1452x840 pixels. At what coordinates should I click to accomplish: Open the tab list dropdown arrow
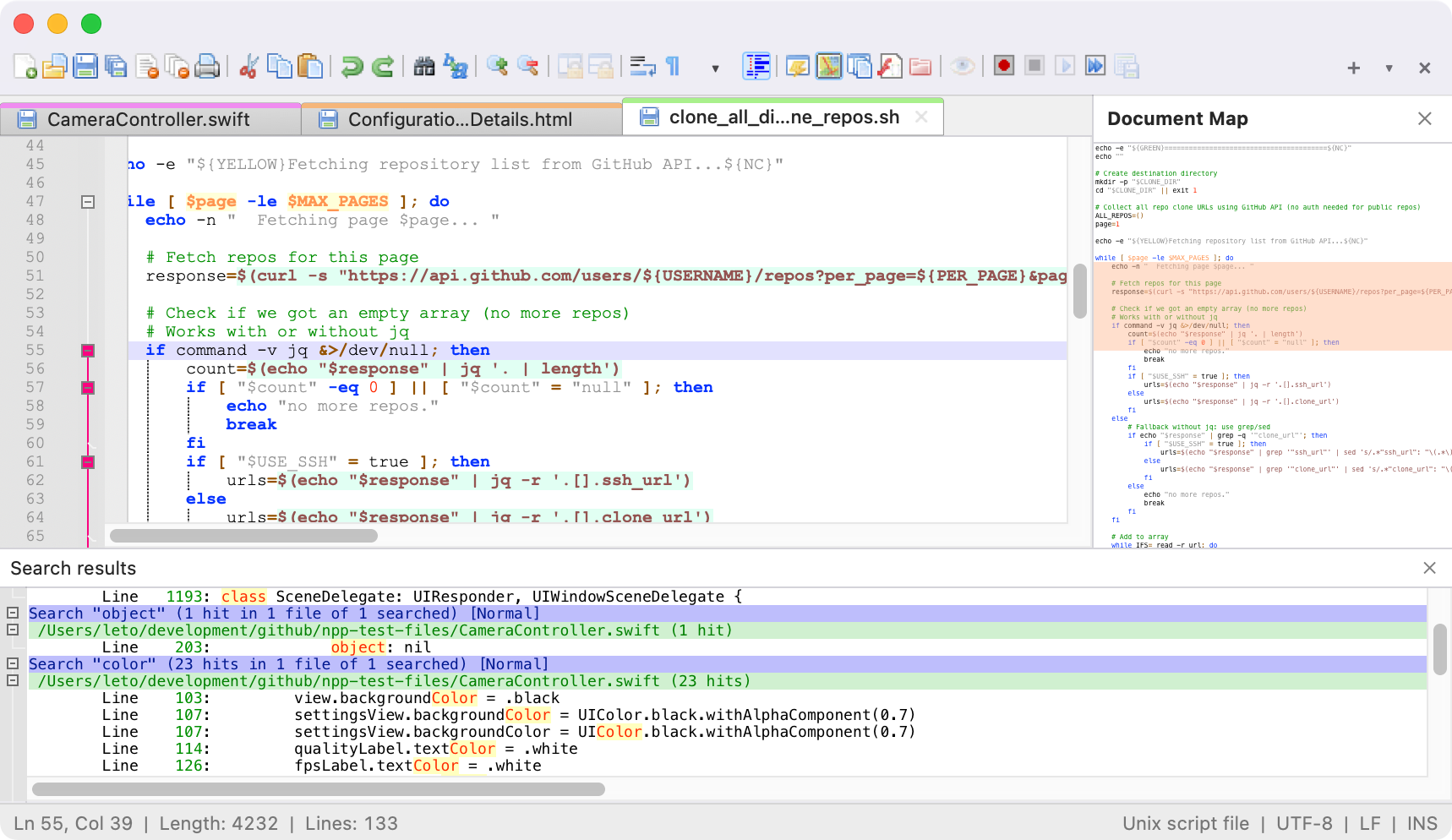(x=1387, y=67)
